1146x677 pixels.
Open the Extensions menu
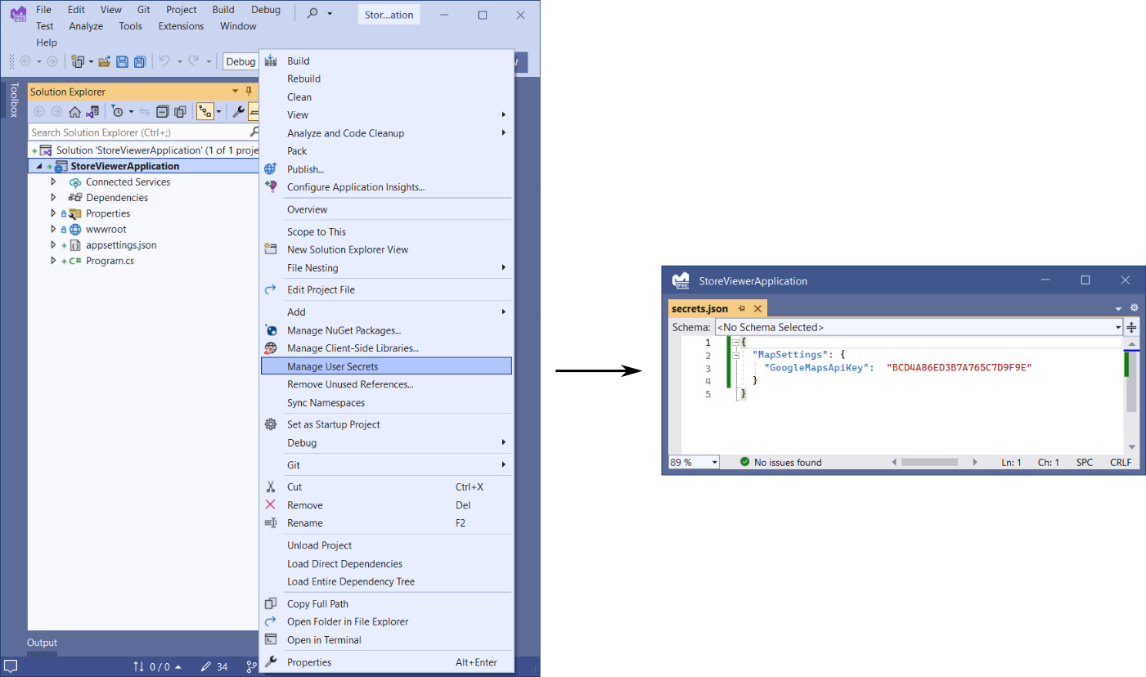coord(181,26)
